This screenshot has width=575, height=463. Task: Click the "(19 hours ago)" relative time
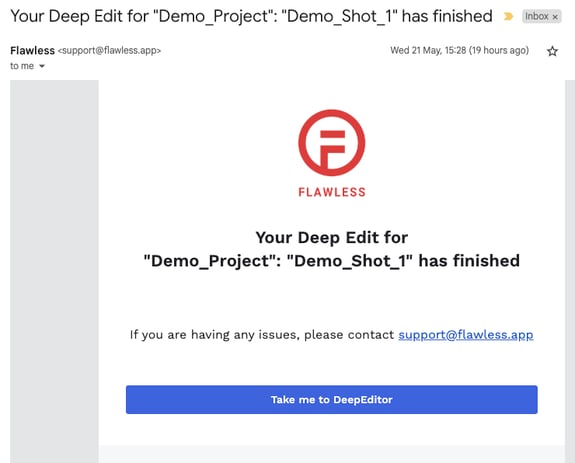(x=499, y=50)
